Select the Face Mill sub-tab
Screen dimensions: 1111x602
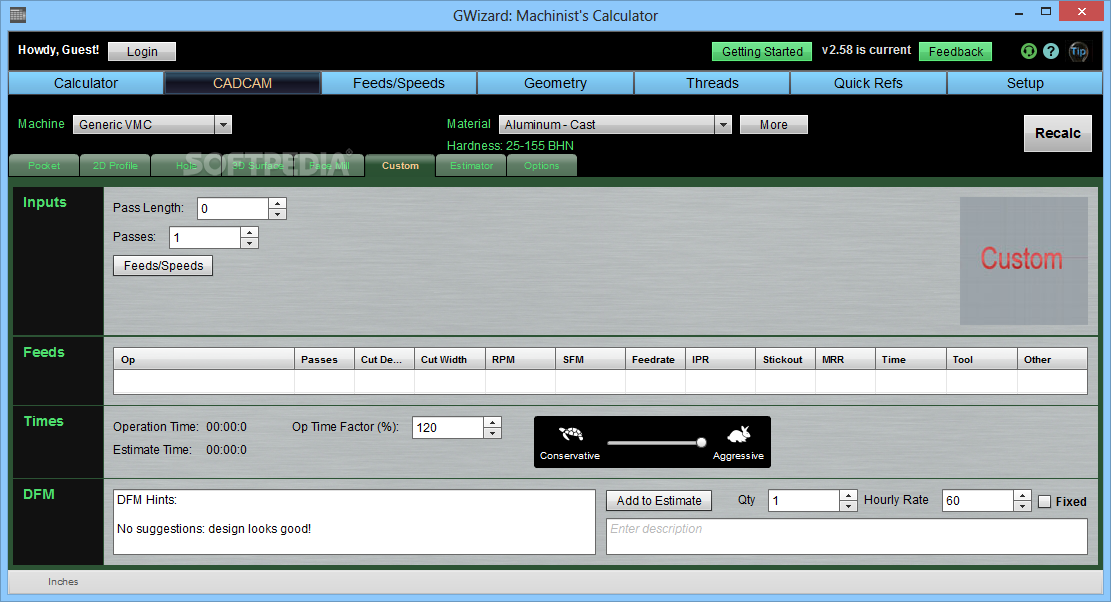coord(329,166)
